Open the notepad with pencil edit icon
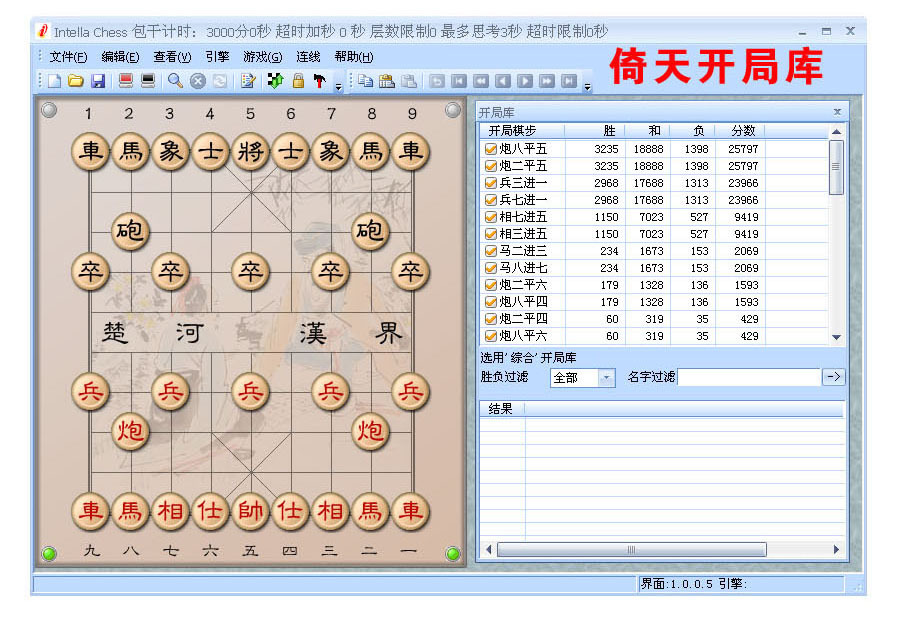The image size is (907, 621). [248, 81]
